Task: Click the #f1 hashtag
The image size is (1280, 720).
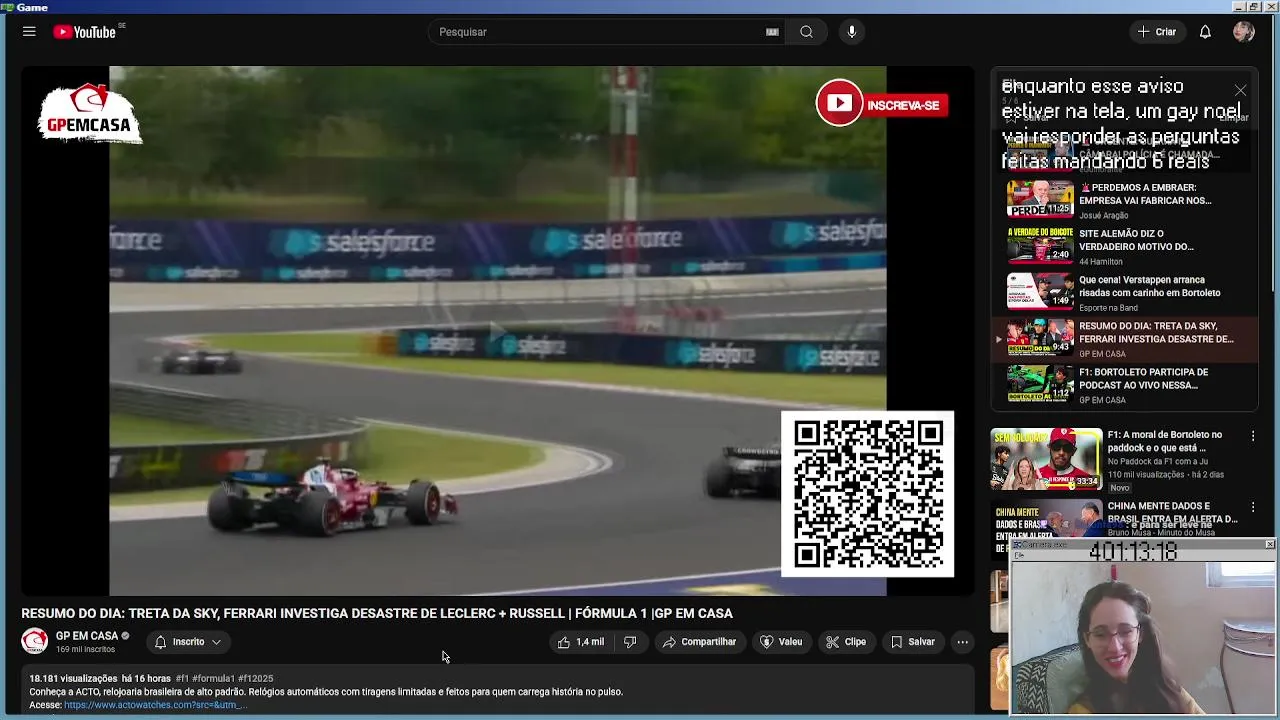Action: pos(184,678)
